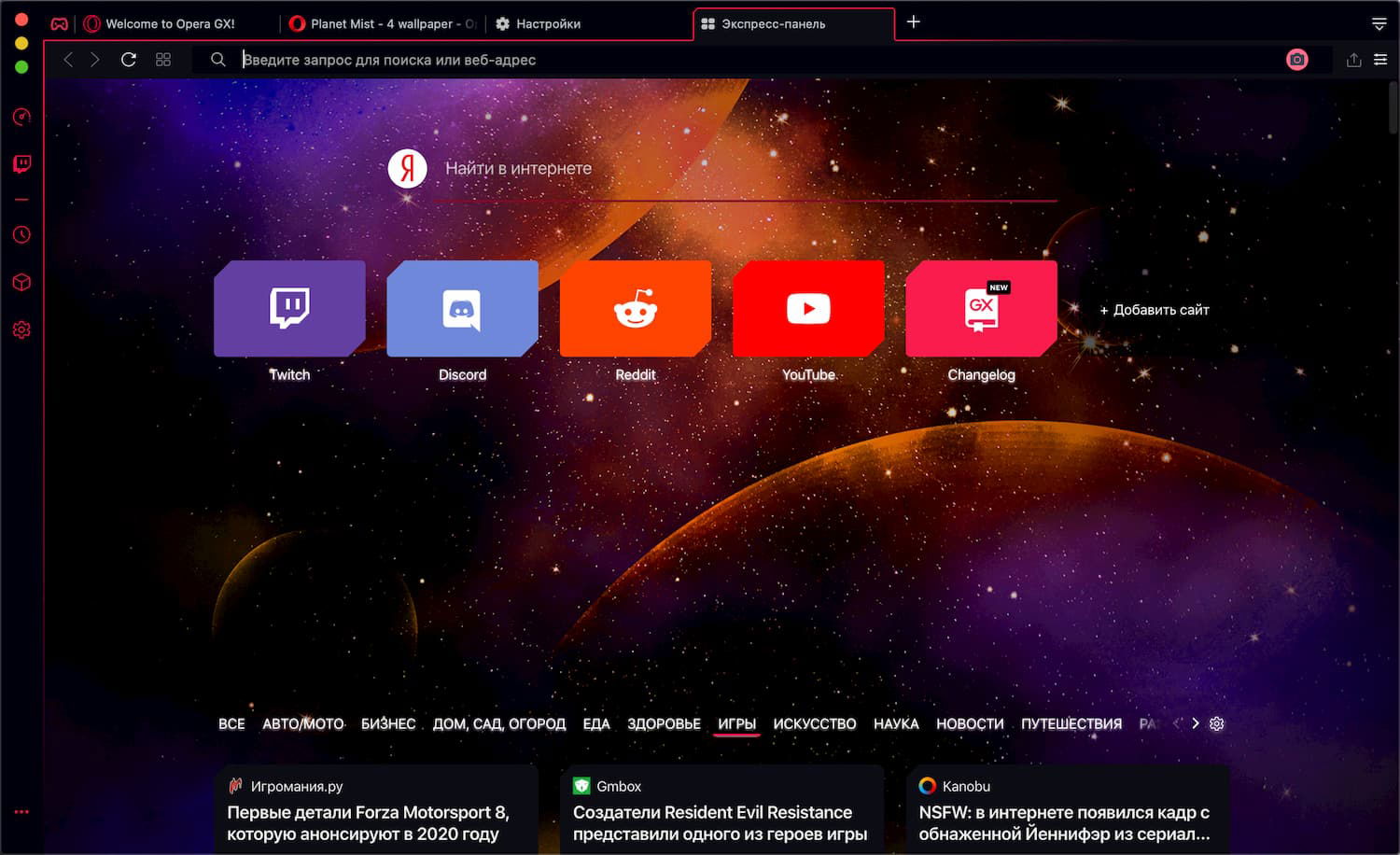Open the YouTube speed dial tile
1400x855 pixels.
click(807, 309)
